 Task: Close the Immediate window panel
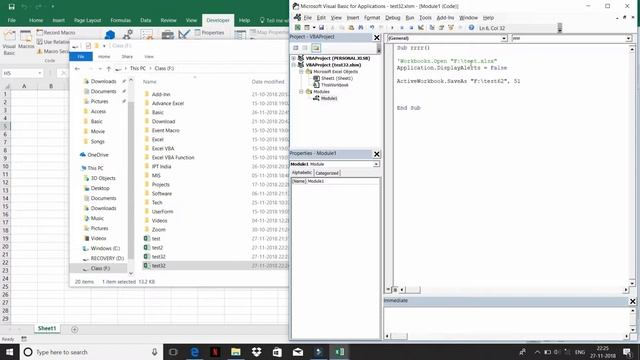pos(632,301)
